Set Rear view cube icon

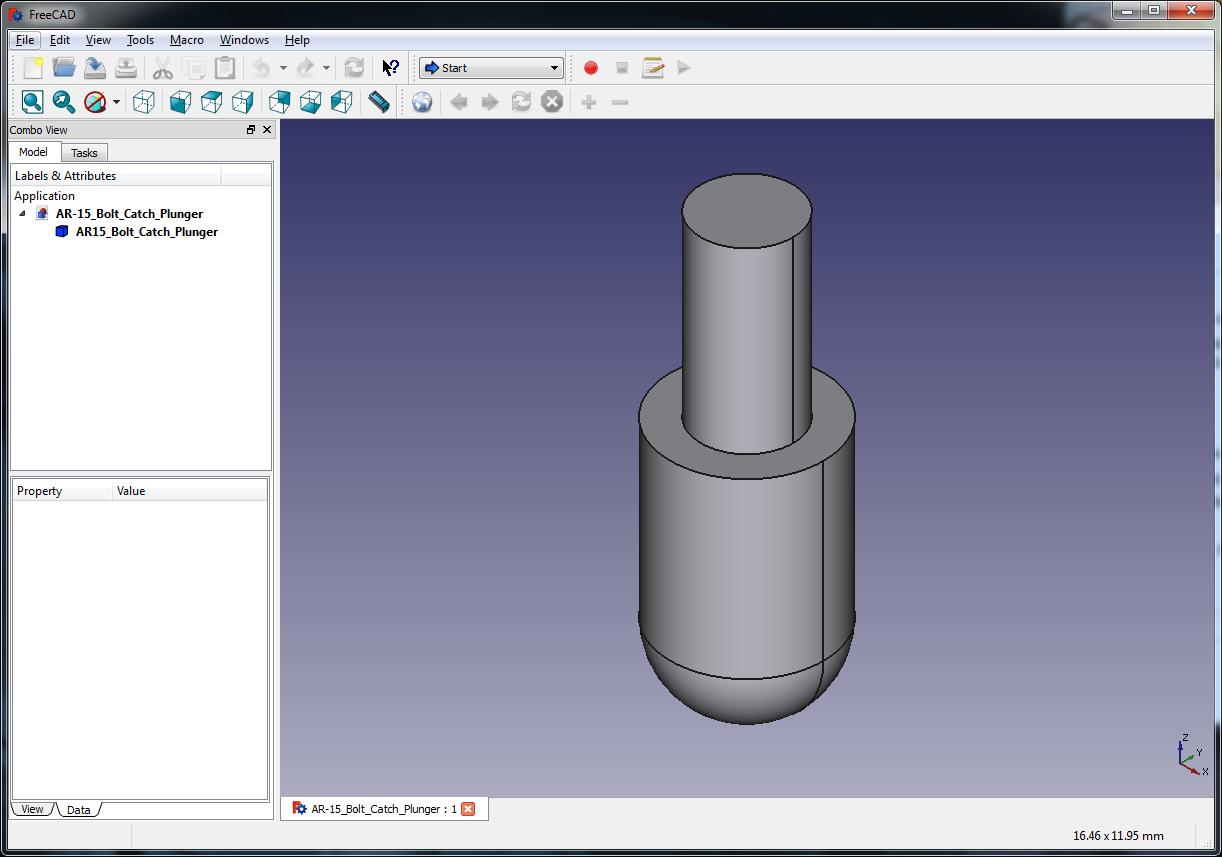(280, 102)
